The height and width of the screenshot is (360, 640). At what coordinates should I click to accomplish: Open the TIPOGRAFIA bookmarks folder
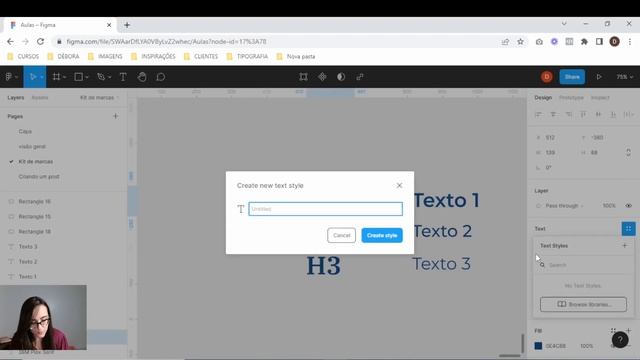247,56
